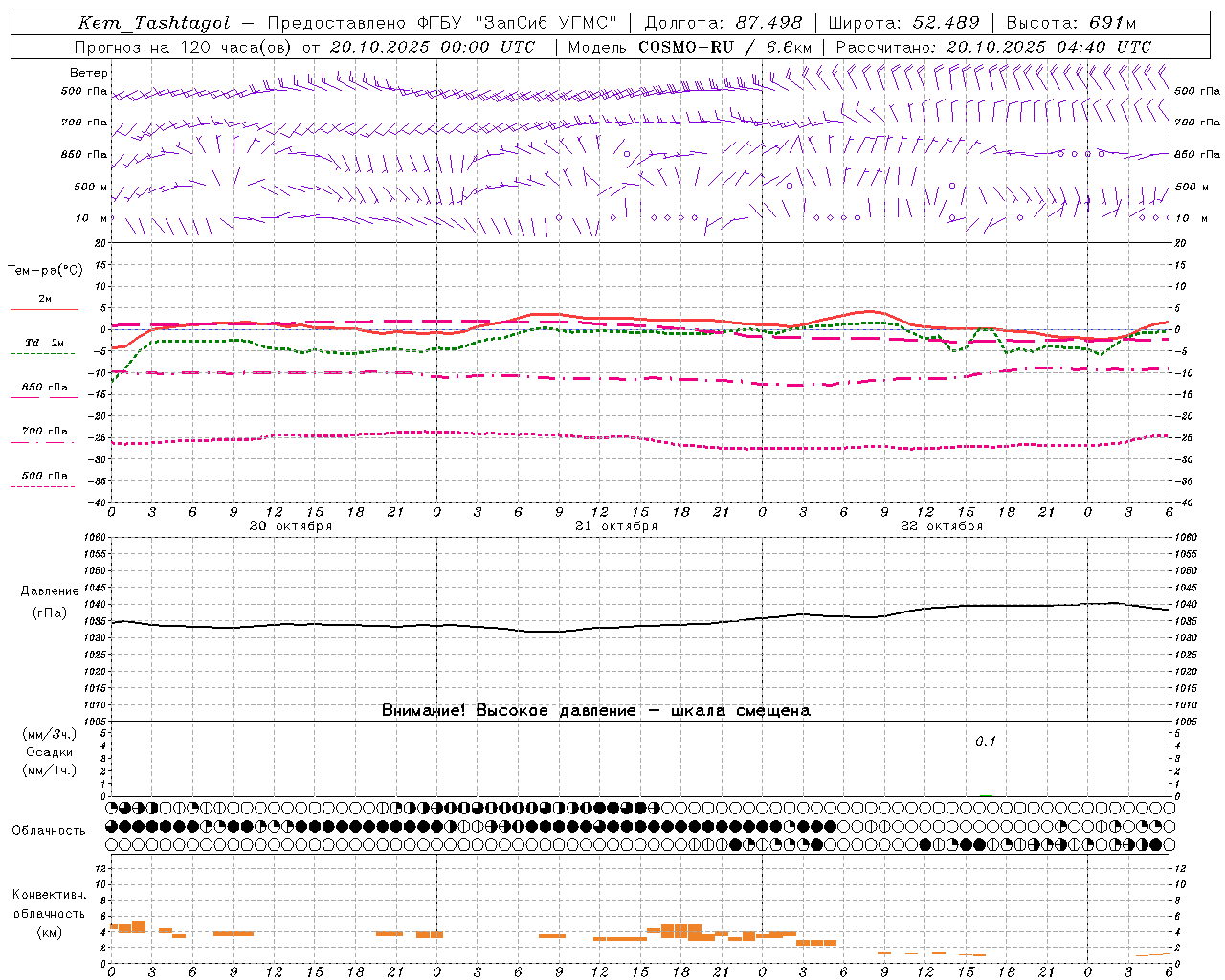This screenshot has height=980, width=1225.
Task: Click the 0.1 precipitation value
Action: [986, 741]
